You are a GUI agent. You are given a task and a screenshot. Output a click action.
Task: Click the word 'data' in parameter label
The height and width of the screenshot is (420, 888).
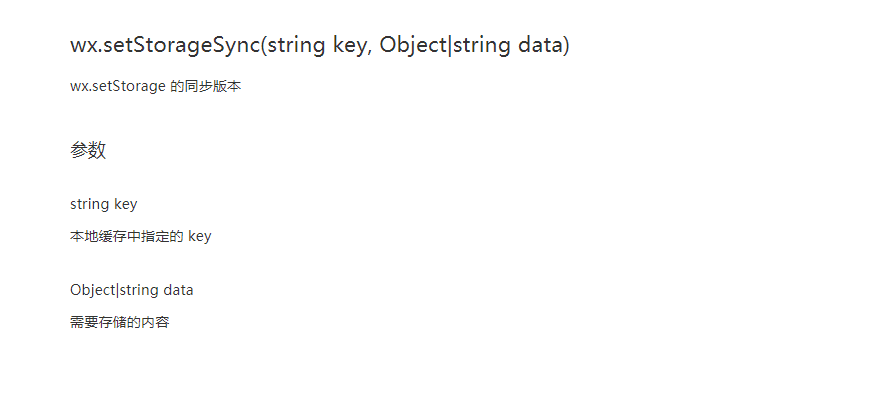point(178,290)
